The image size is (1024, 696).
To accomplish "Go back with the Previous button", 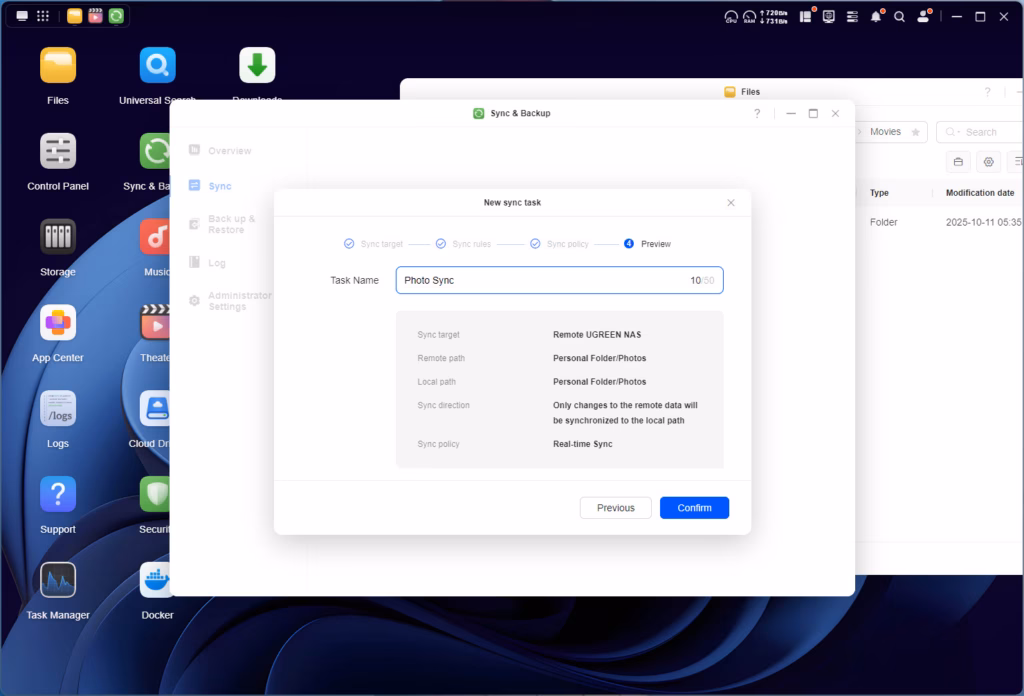I will tap(615, 508).
